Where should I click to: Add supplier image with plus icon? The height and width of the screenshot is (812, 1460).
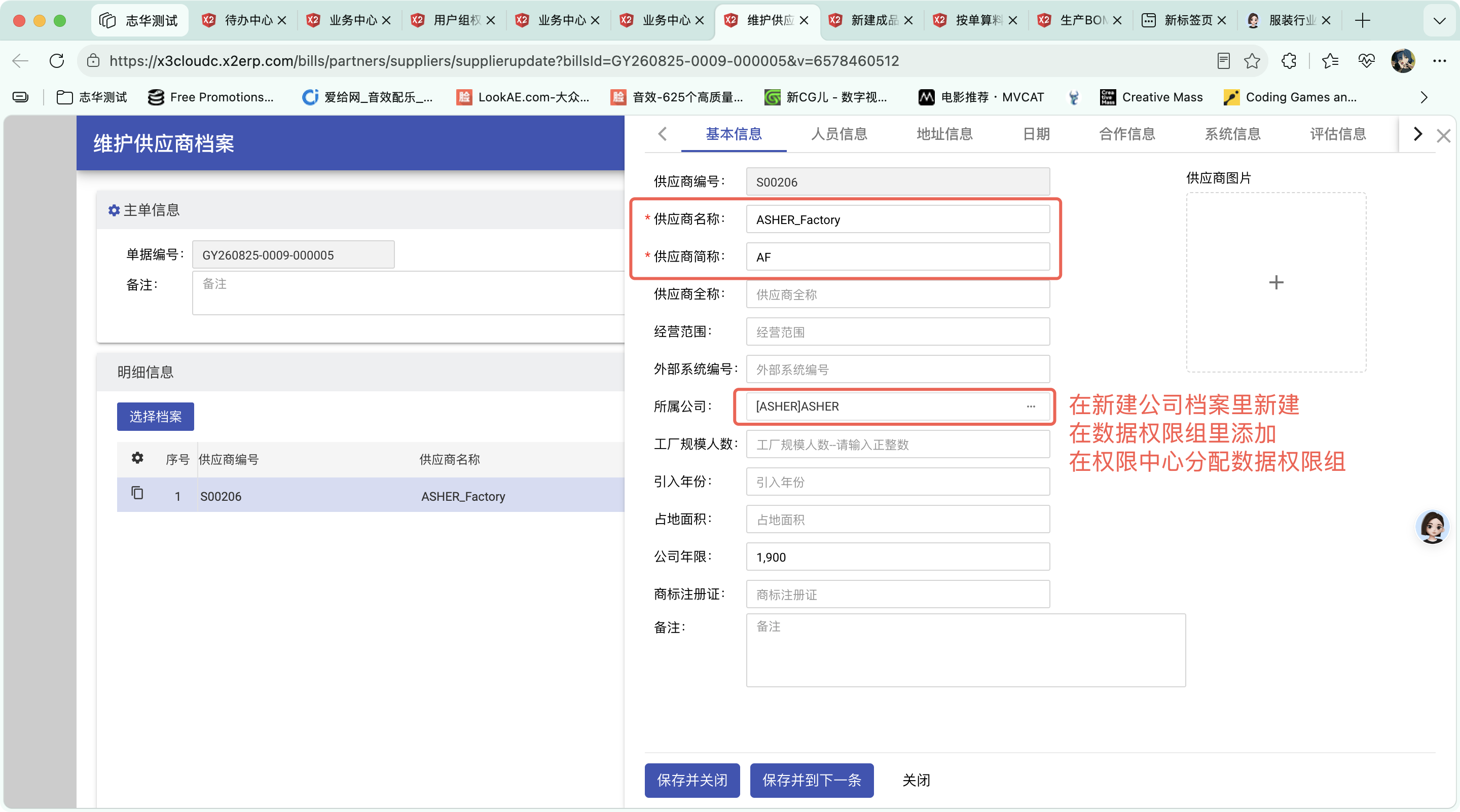click(1276, 282)
